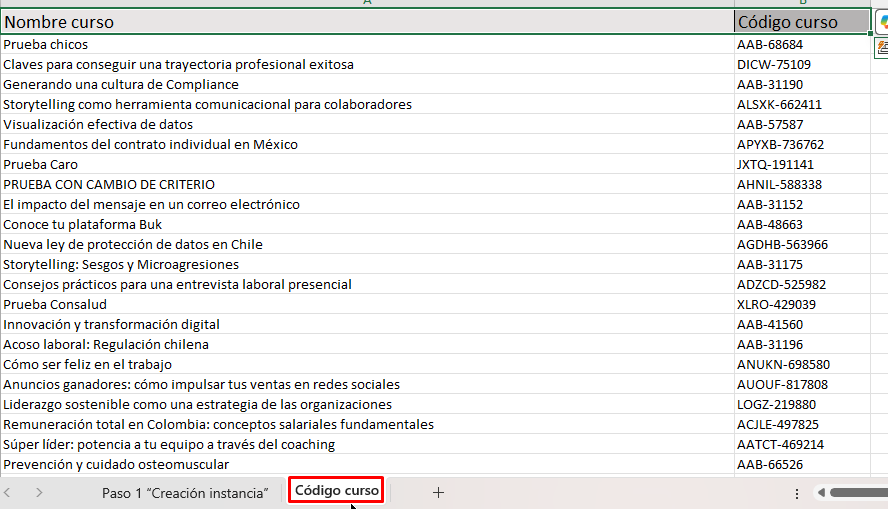This screenshot has height=509, width=888.
Task: Select the Nombre curso header cell
Action: point(366,22)
